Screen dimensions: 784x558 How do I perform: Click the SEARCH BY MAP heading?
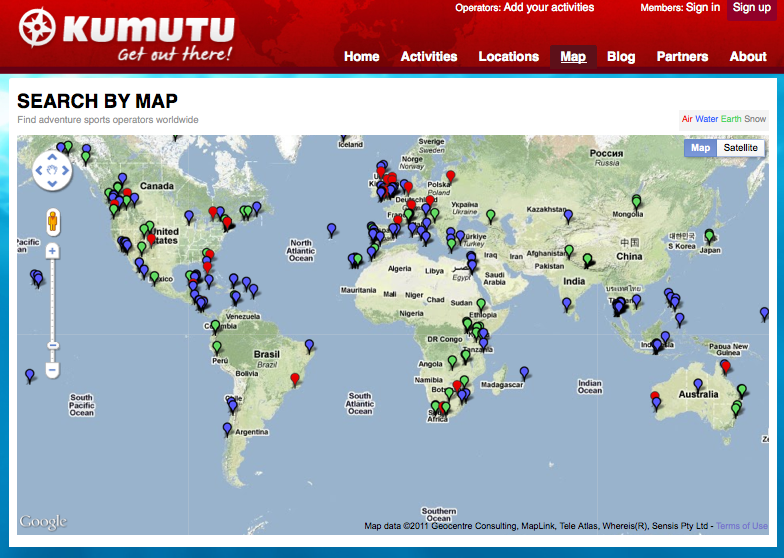point(98,101)
